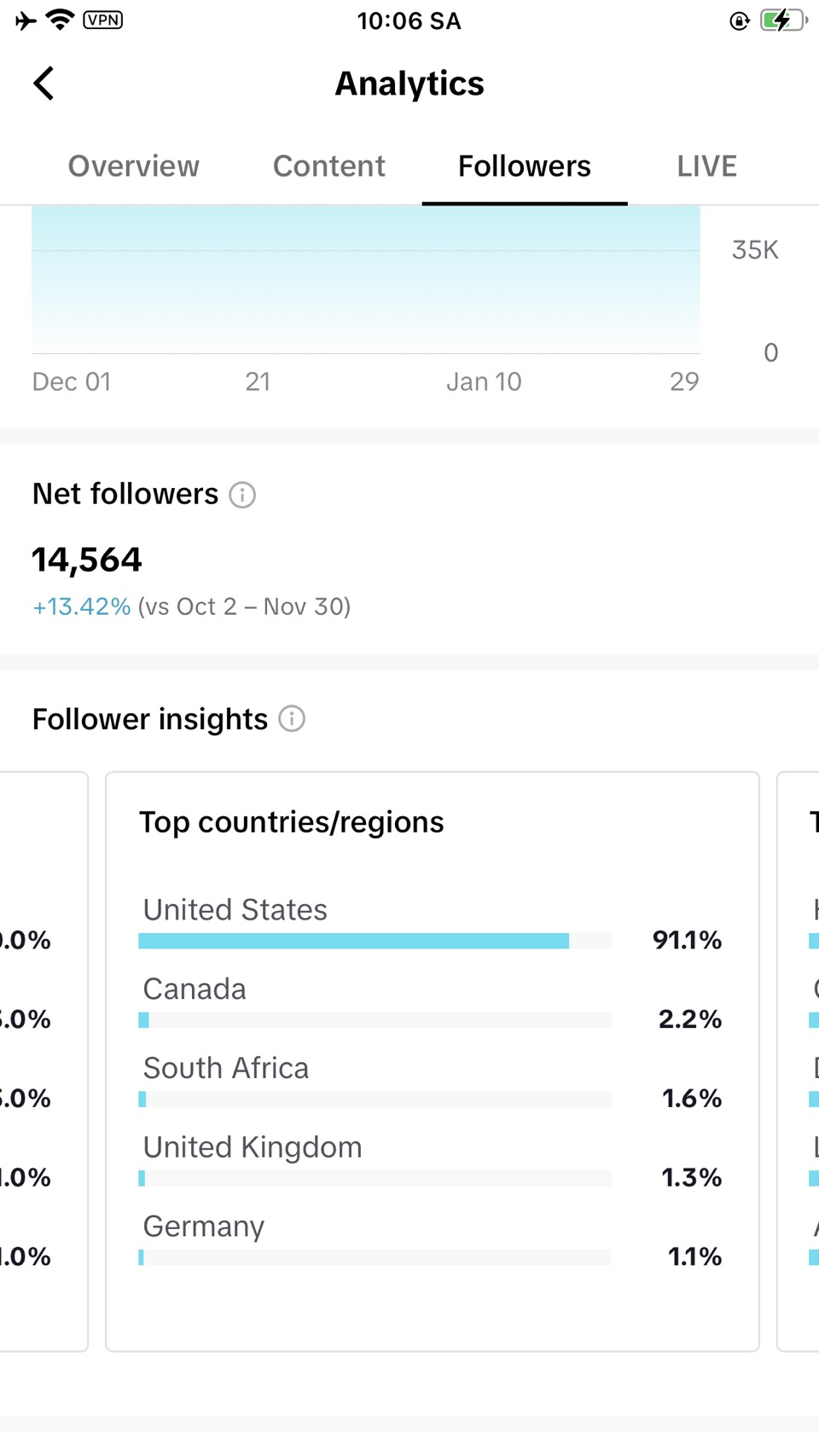Tap the orientation lock icon

740,20
